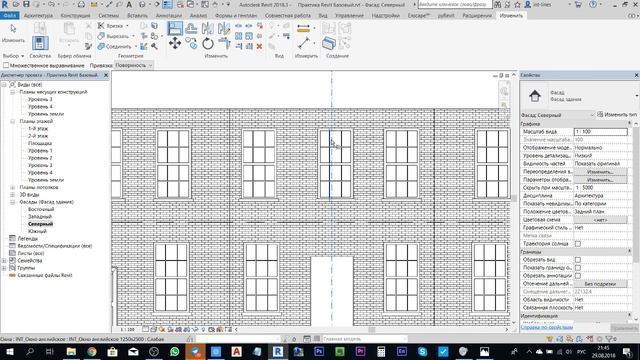Screen dimensions: 640x360
Task: Click the Без подрезки far clipping button
Action: pos(600,284)
